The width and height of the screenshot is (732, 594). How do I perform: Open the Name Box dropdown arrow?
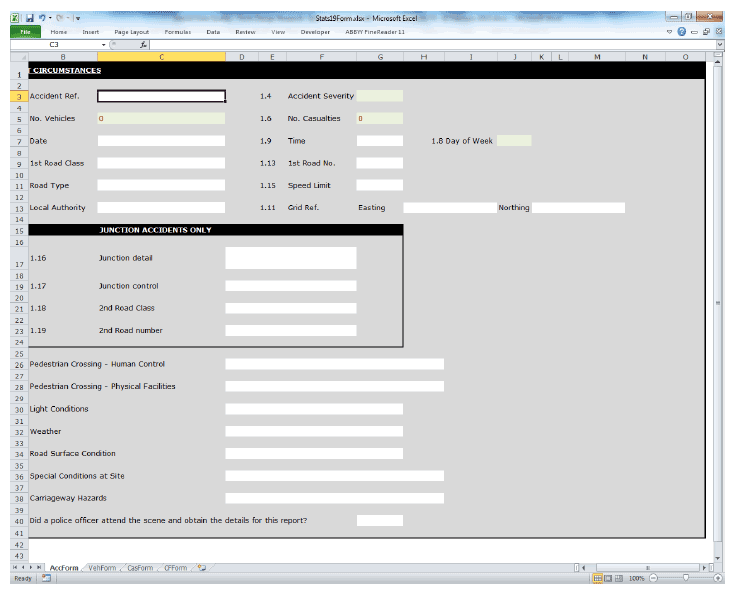pos(103,45)
